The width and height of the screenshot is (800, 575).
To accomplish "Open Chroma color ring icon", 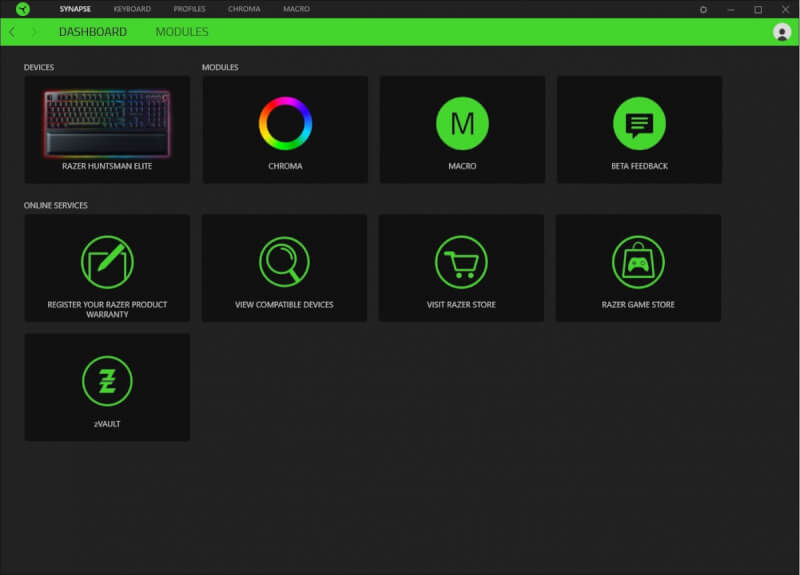I will (285, 123).
